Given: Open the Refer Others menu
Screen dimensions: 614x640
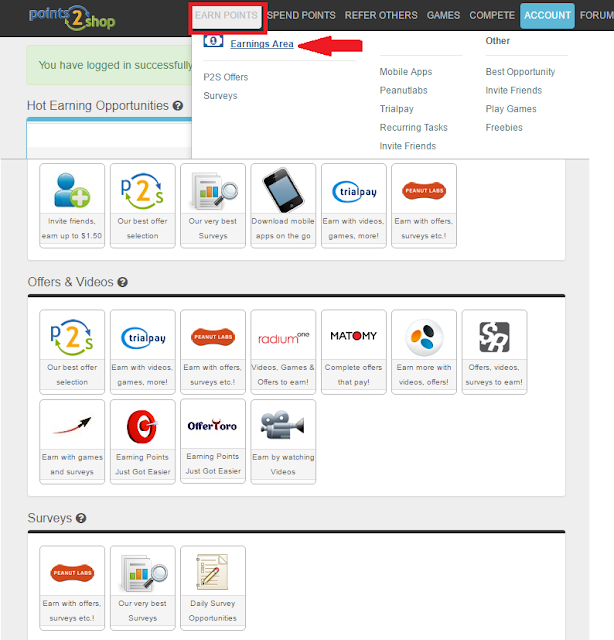Looking at the screenshot, I should tap(381, 16).
